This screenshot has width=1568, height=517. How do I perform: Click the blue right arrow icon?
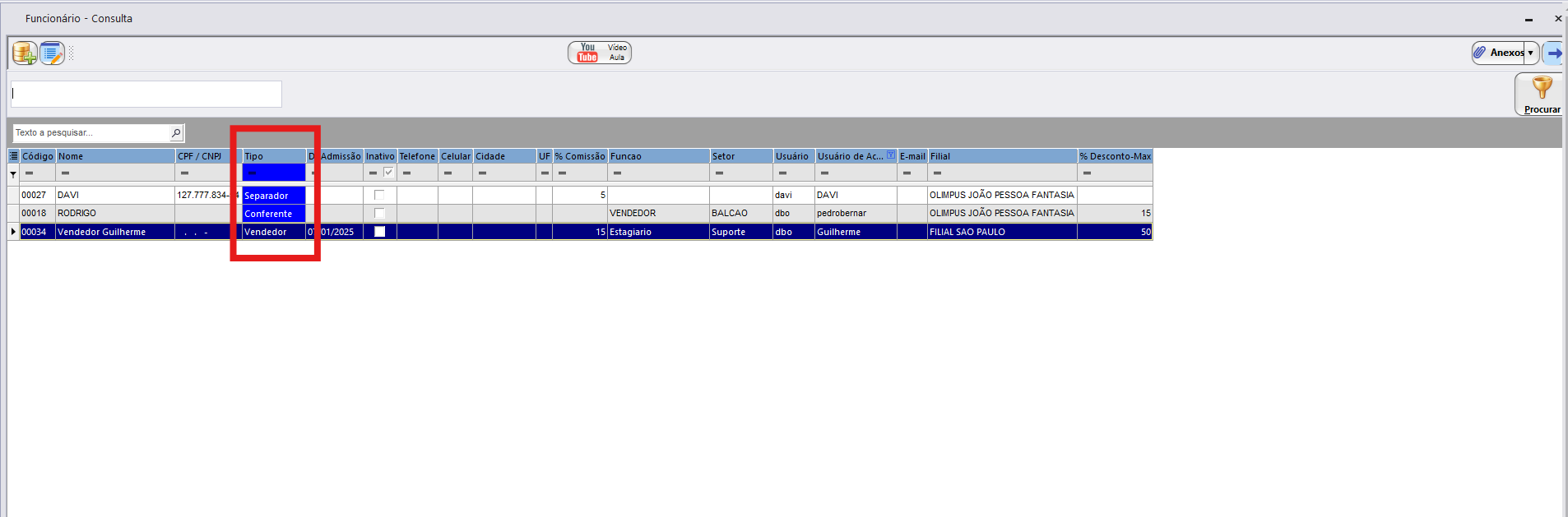coord(1553,53)
